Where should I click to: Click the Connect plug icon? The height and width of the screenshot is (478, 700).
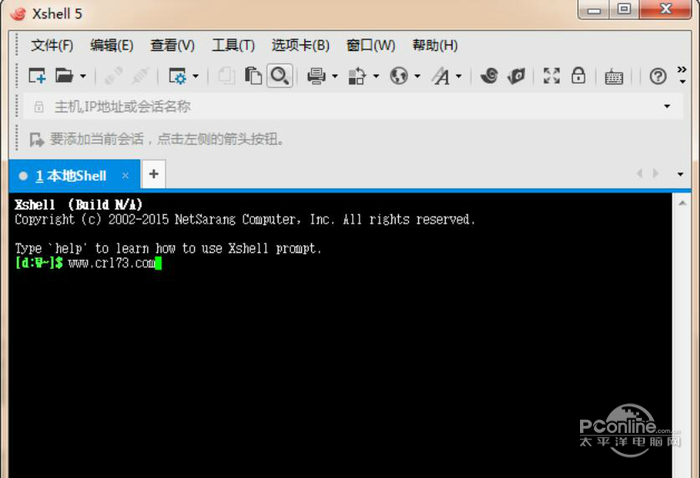tap(113, 76)
